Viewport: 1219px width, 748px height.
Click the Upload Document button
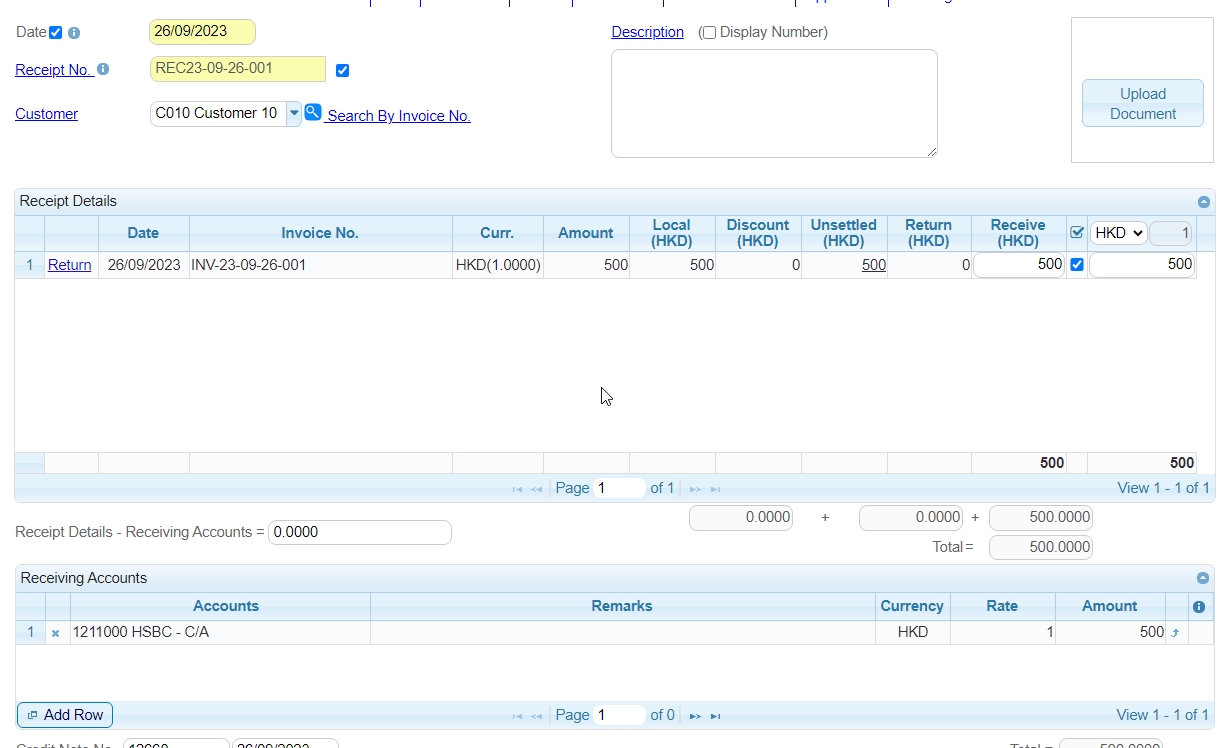tap(1142, 104)
